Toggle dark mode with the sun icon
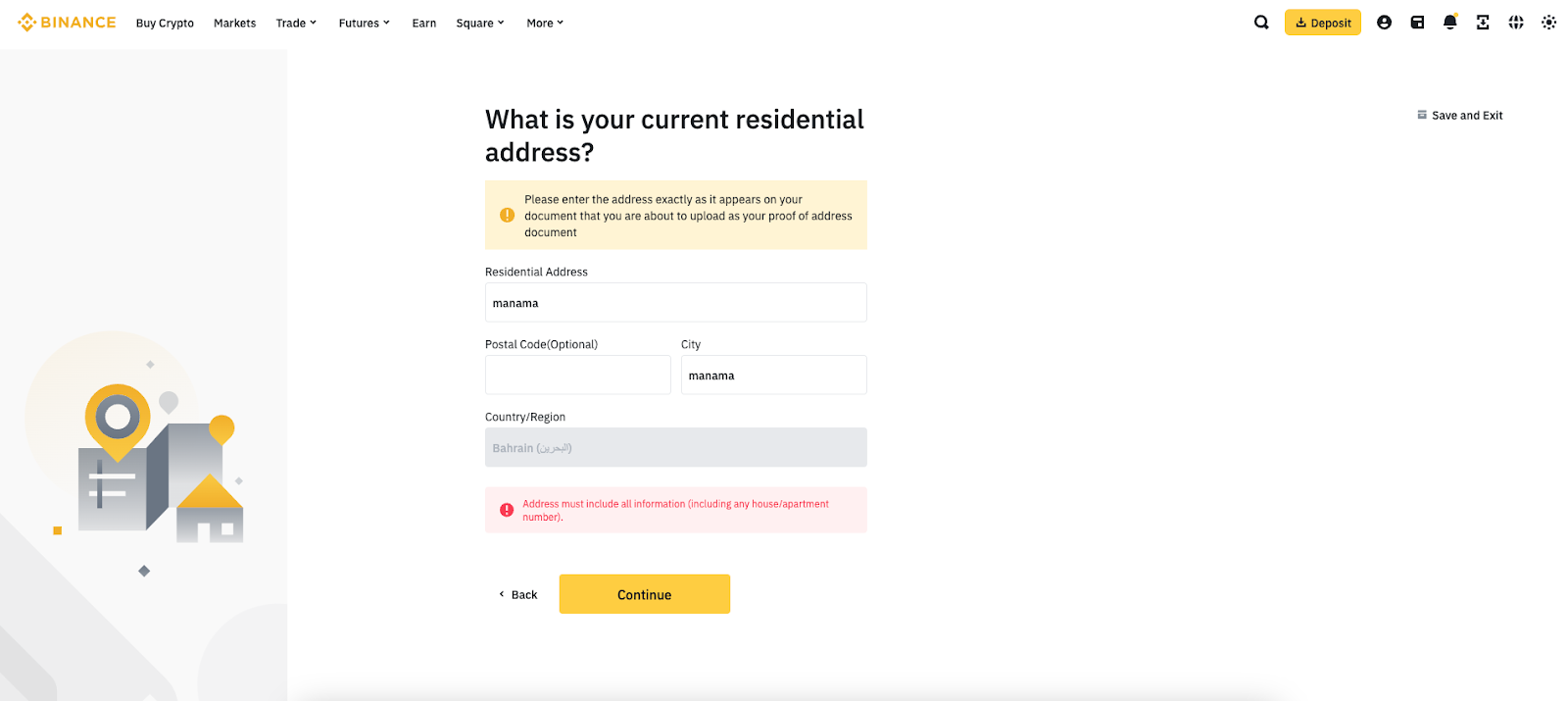The height and width of the screenshot is (701, 1568). pos(1548,22)
